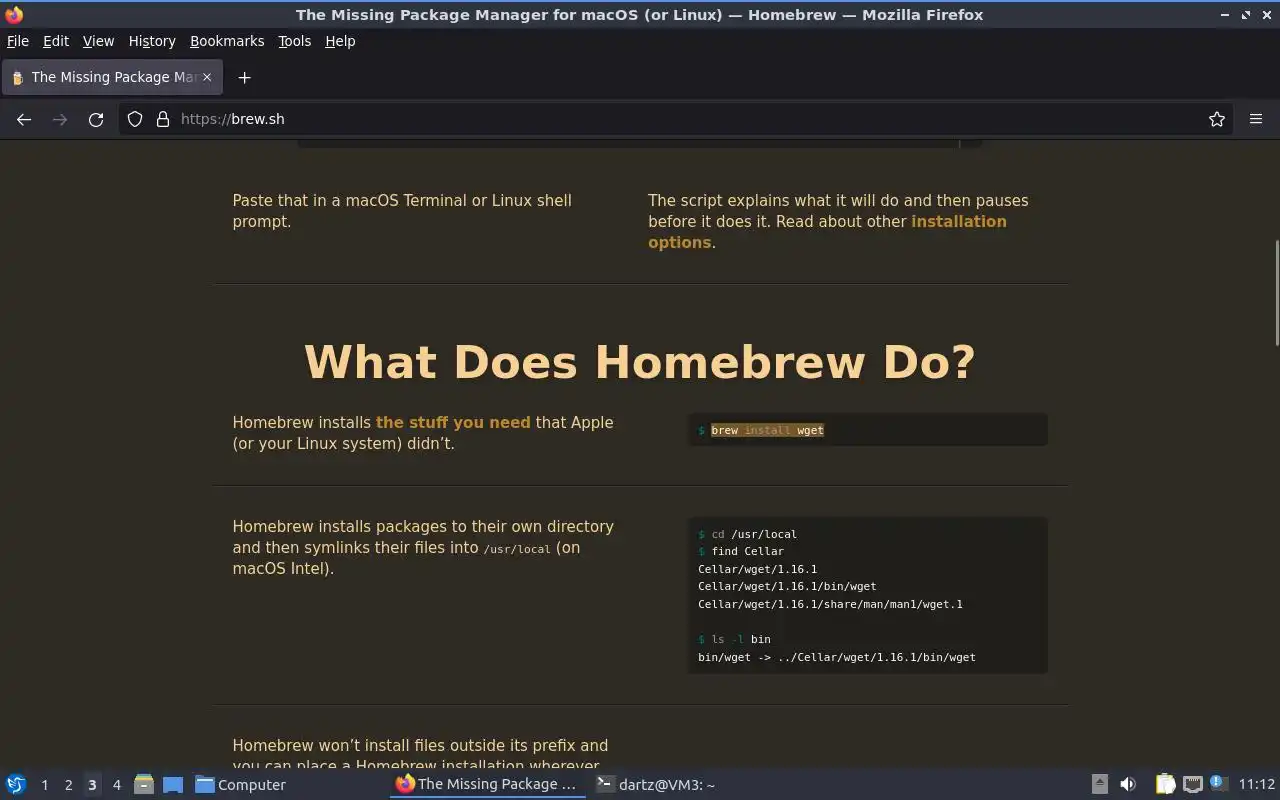Open the network connection tray icon
The height and width of the screenshot is (800, 1280).
(1192, 785)
